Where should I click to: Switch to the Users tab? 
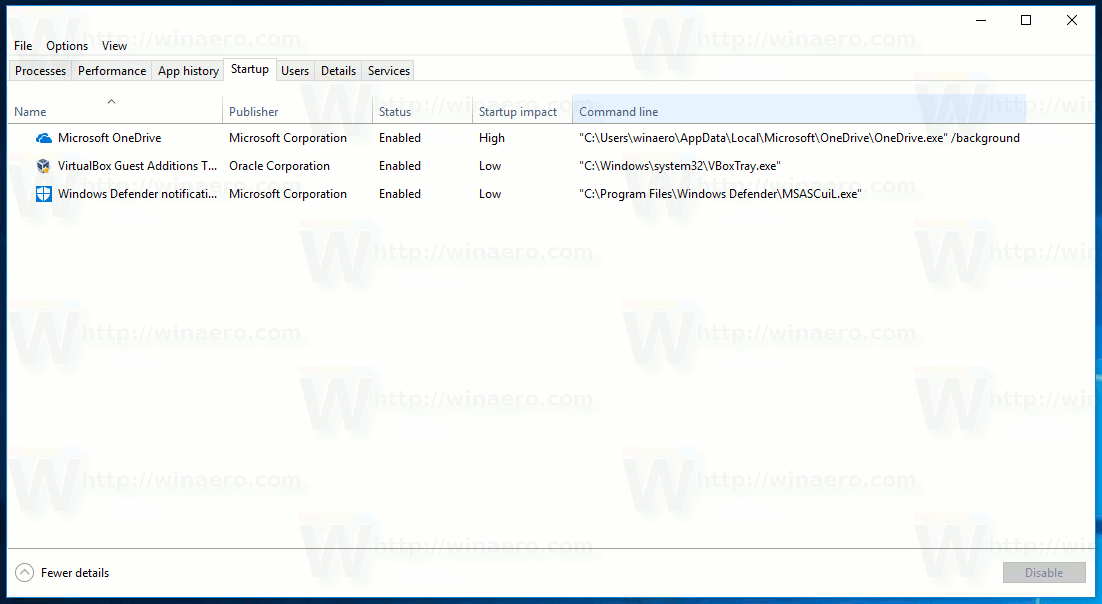(x=295, y=70)
